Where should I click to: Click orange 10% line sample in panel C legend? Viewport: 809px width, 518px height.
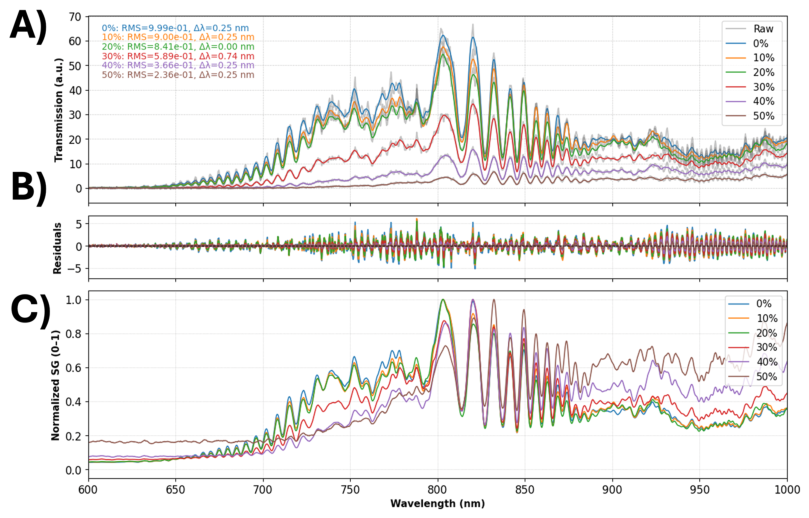tap(739, 318)
